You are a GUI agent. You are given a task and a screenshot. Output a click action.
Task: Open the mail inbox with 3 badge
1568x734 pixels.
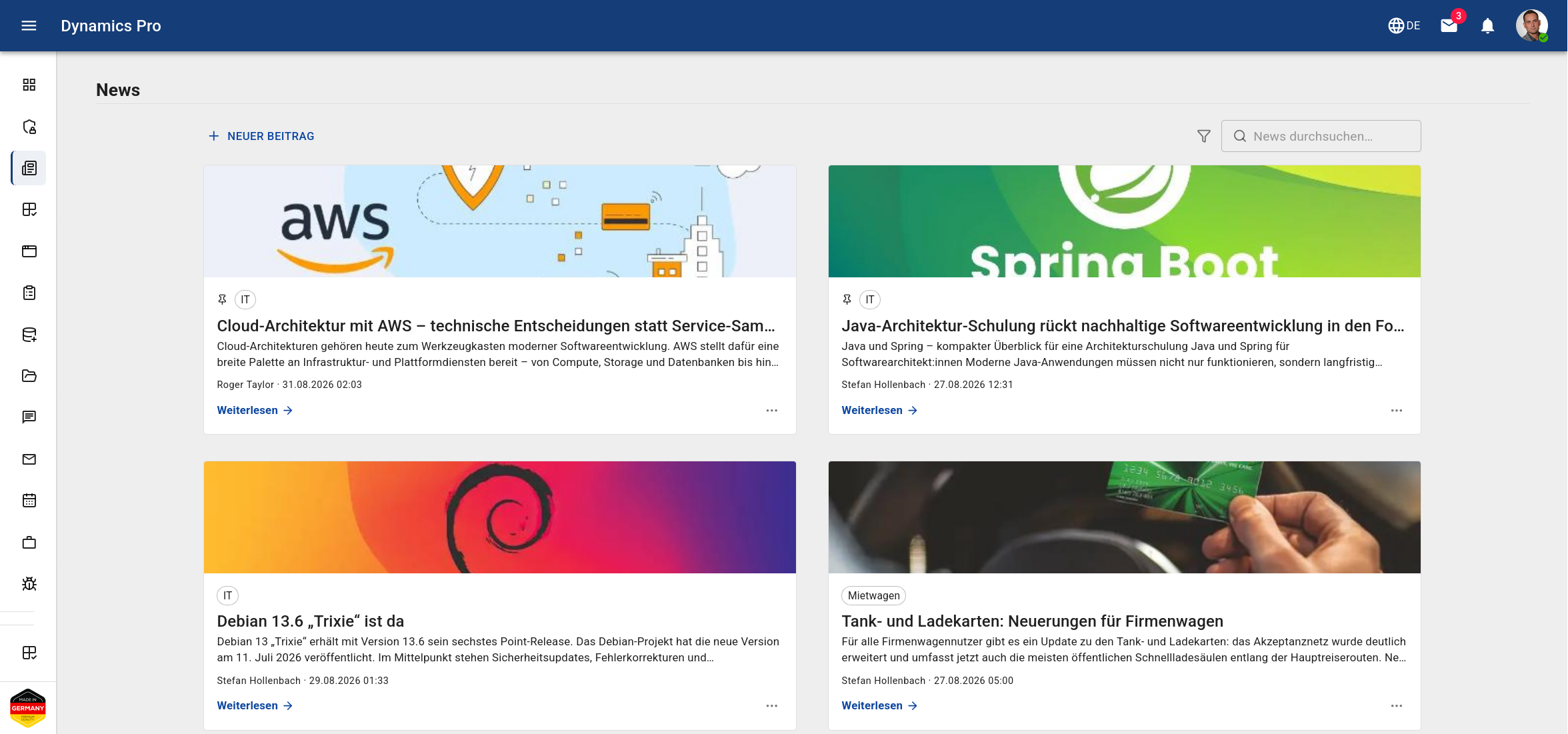[x=1449, y=25]
